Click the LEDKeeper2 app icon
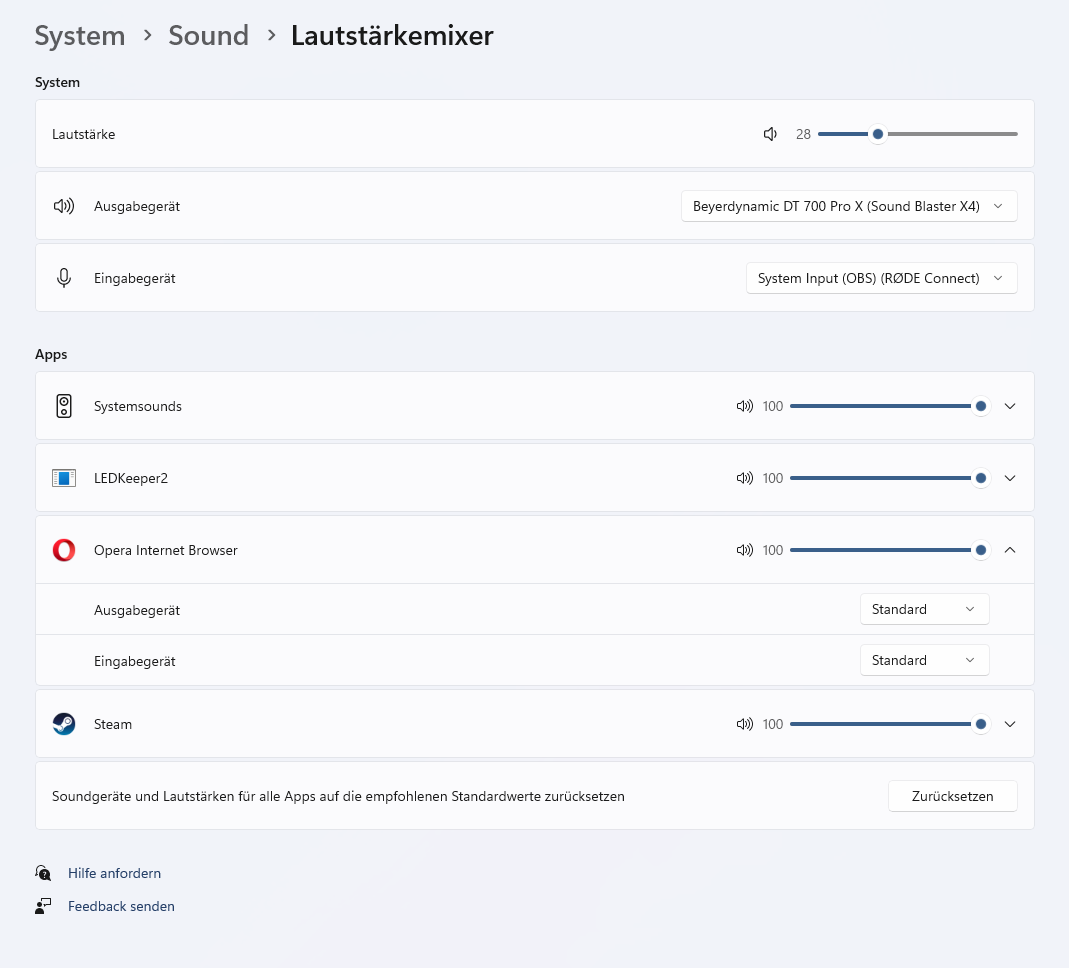This screenshot has width=1069, height=968. click(64, 479)
